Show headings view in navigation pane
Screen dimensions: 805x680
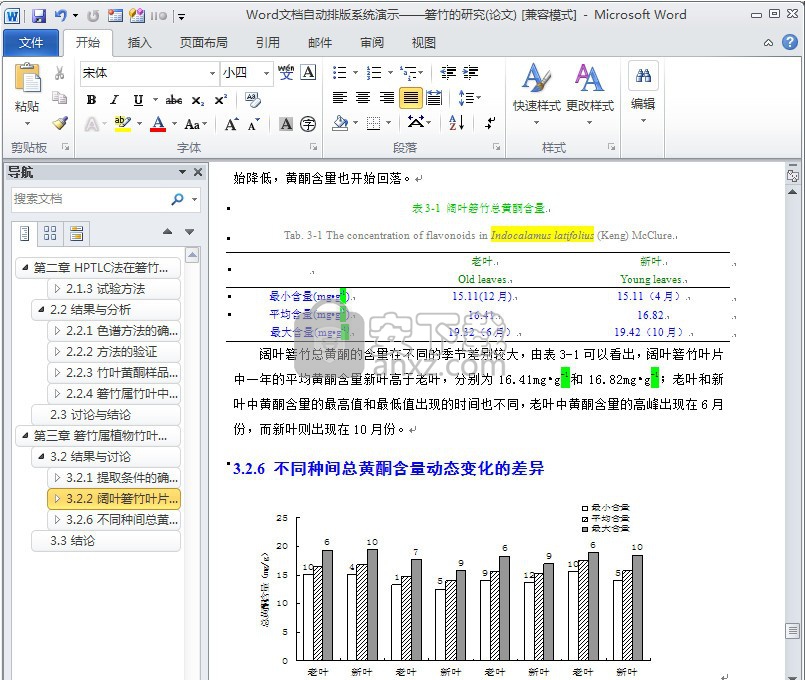click(x=25, y=234)
